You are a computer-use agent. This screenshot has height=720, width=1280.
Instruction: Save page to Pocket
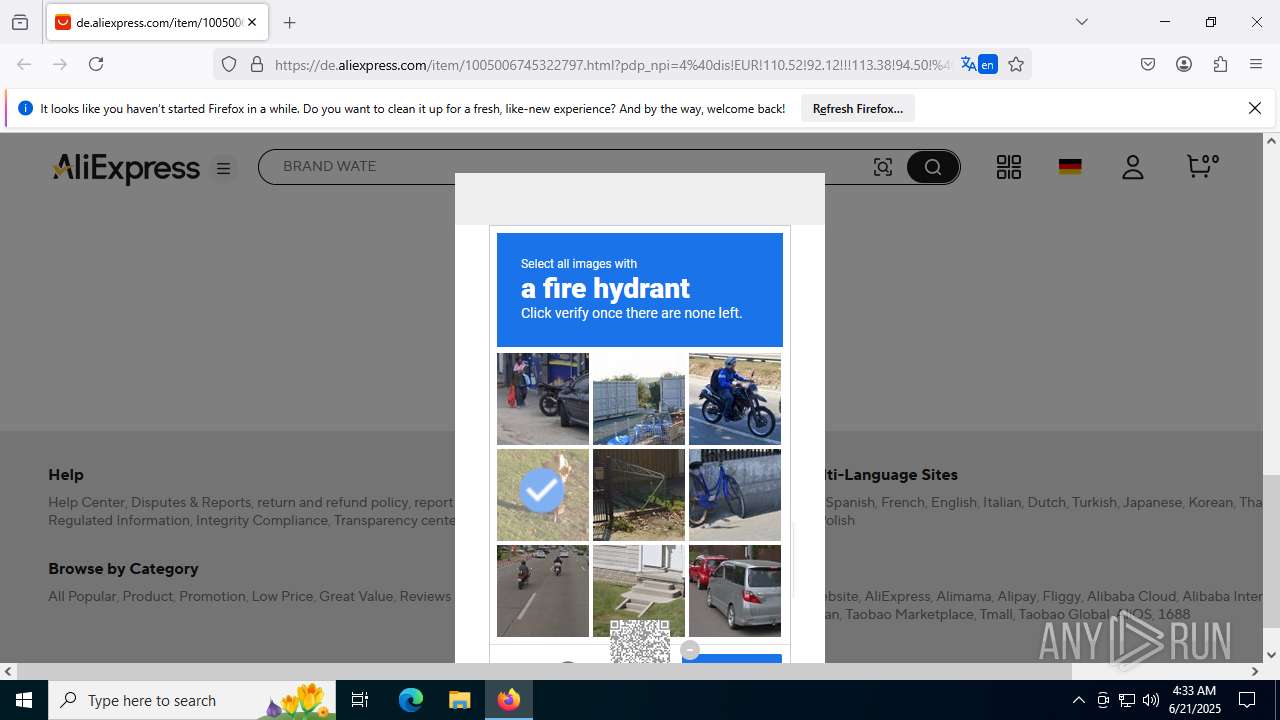point(1148,64)
